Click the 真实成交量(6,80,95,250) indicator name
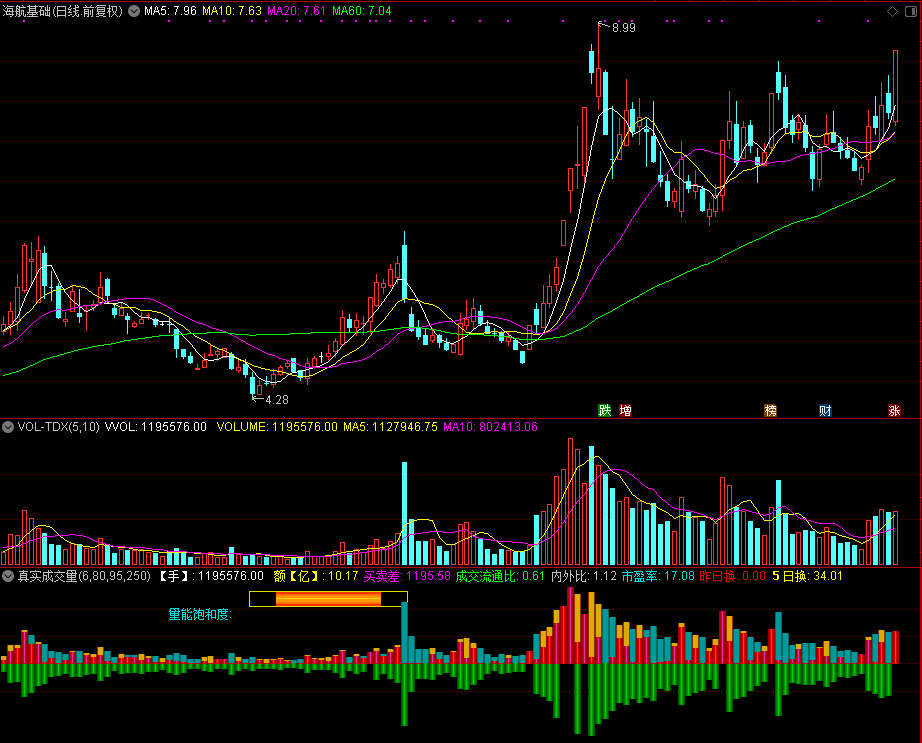Screen dimensions: 922x743 click(x=84, y=576)
